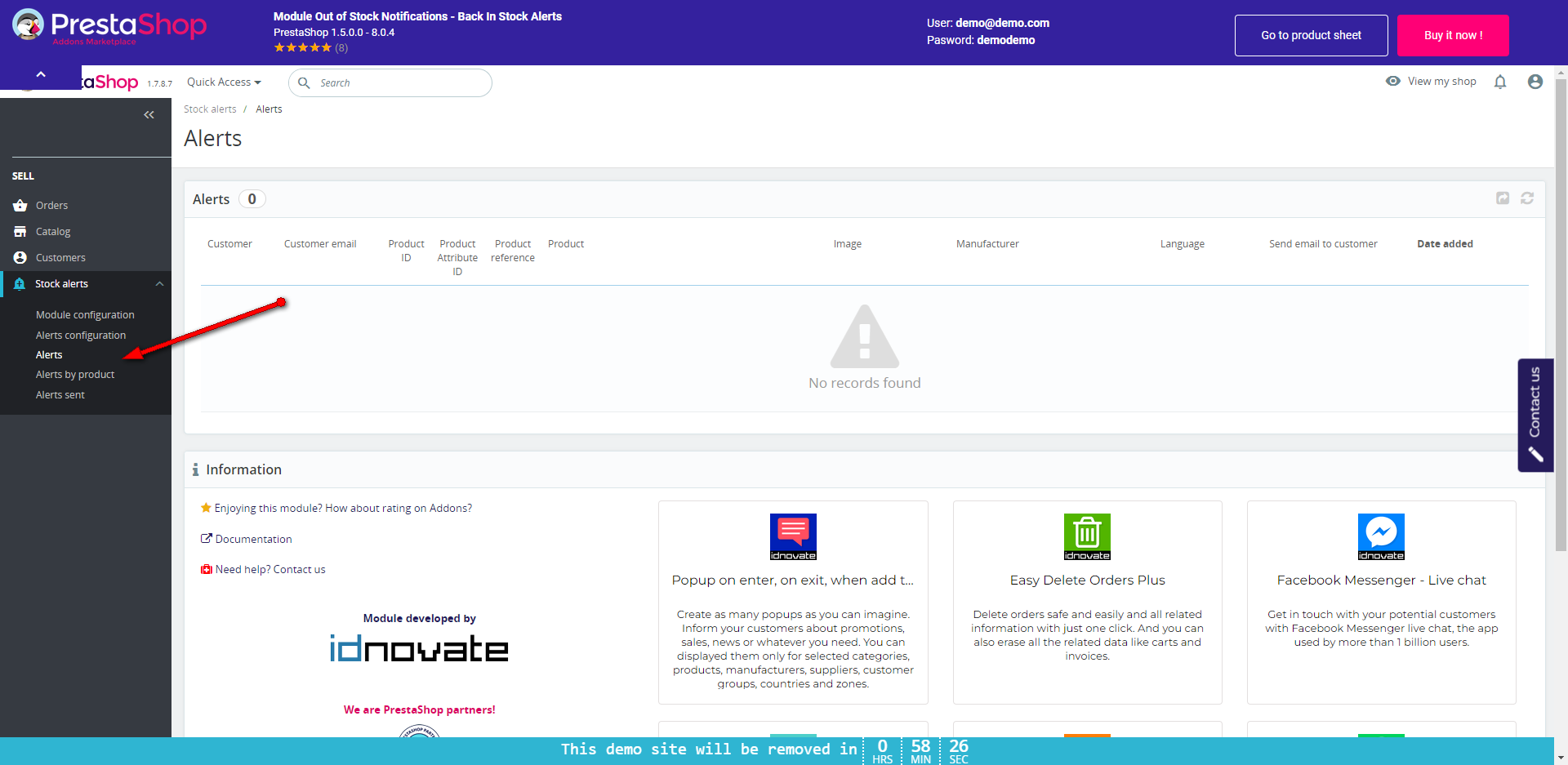Collapse the sidebar with the double chevron icon

(149, 115)
